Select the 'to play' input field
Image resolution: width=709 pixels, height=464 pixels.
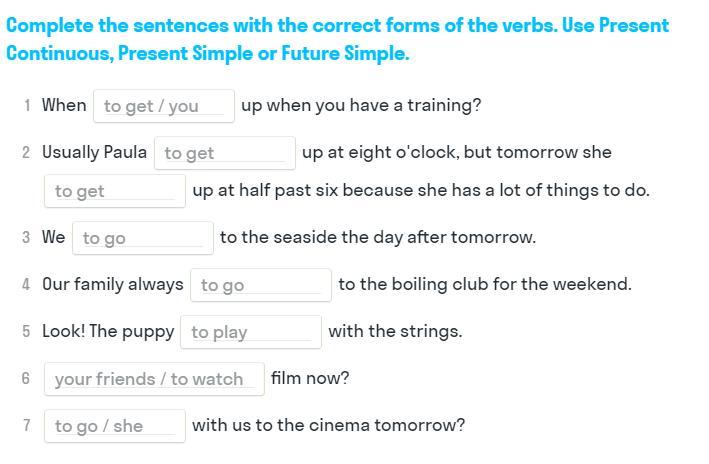pos(251,332)
